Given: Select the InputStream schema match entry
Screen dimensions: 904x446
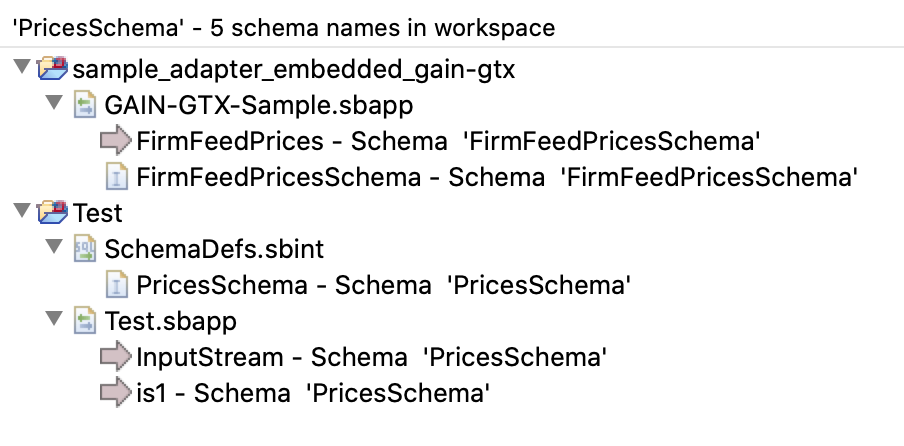Looking at the screenshot, I should point(372,357).
